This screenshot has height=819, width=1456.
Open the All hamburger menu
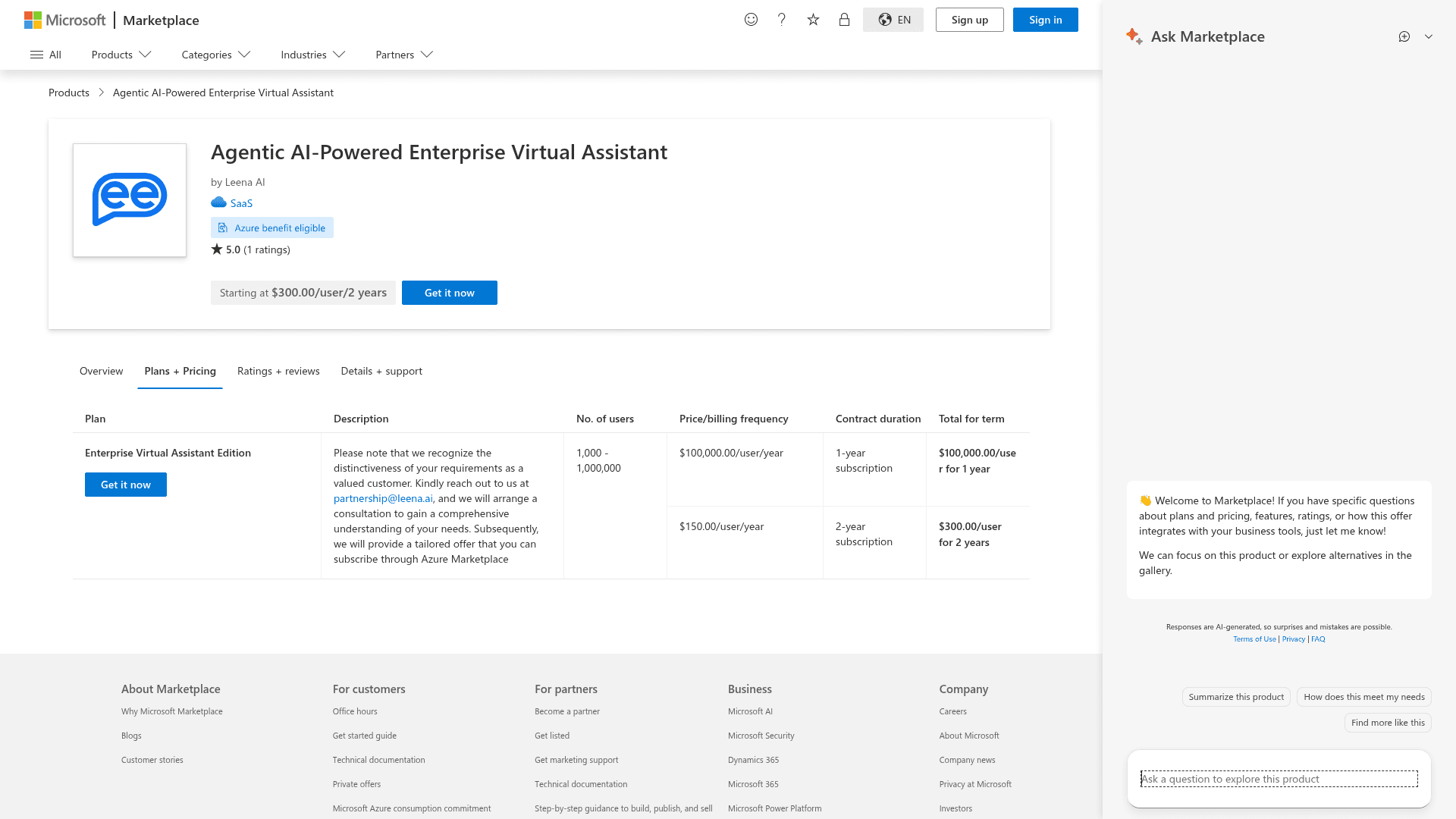click(45, 55)
